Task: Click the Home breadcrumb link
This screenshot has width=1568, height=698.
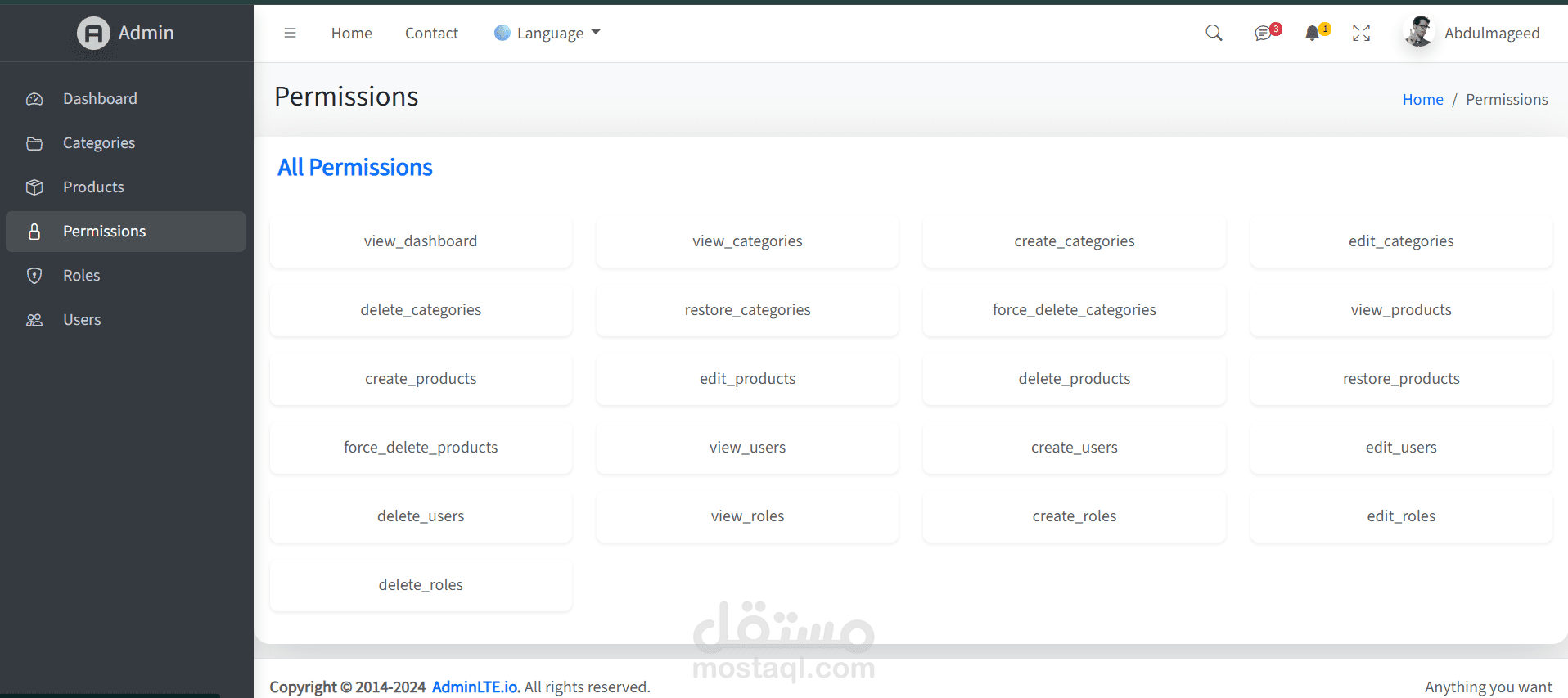Action: click(x=1422, y=99)
